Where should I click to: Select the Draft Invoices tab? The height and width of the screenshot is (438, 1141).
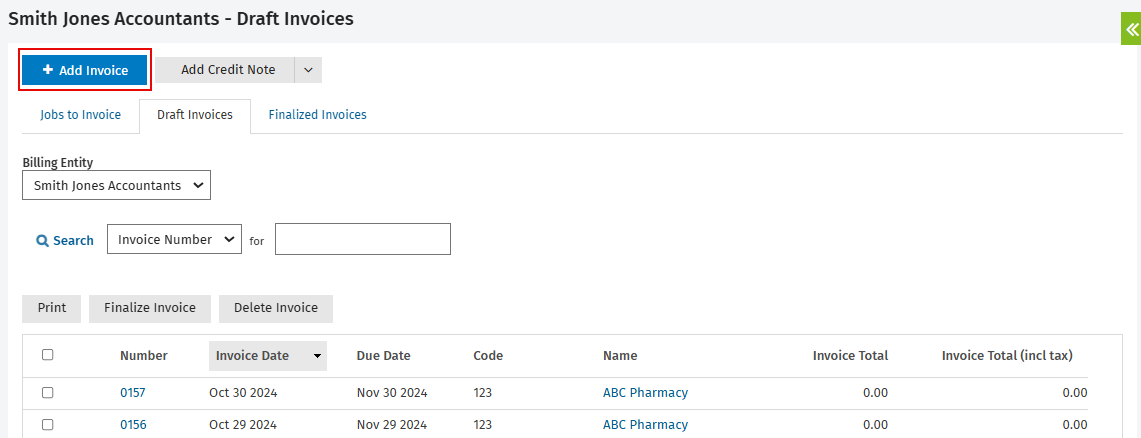click(195, 115)
